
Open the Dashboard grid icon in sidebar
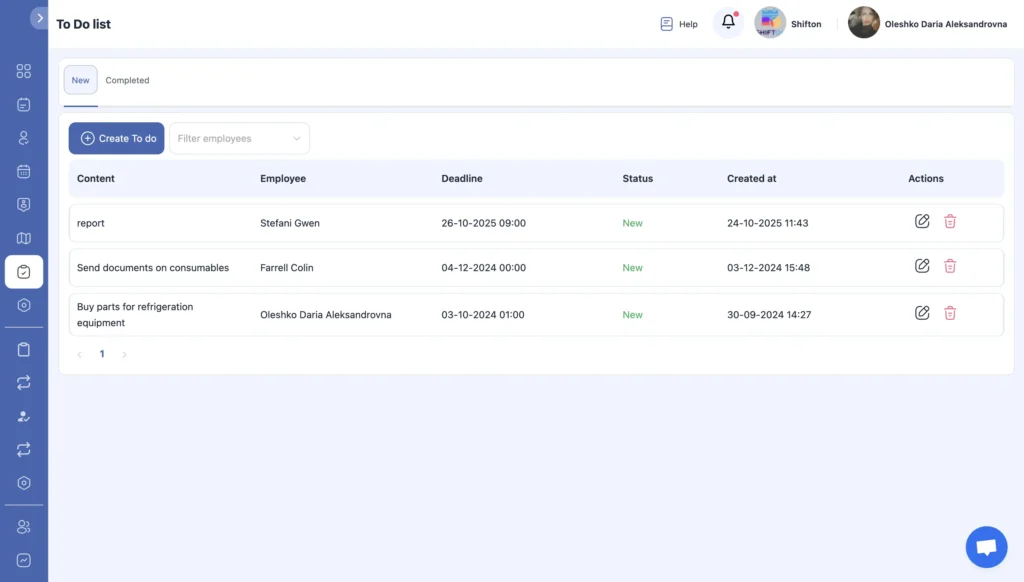24,71
